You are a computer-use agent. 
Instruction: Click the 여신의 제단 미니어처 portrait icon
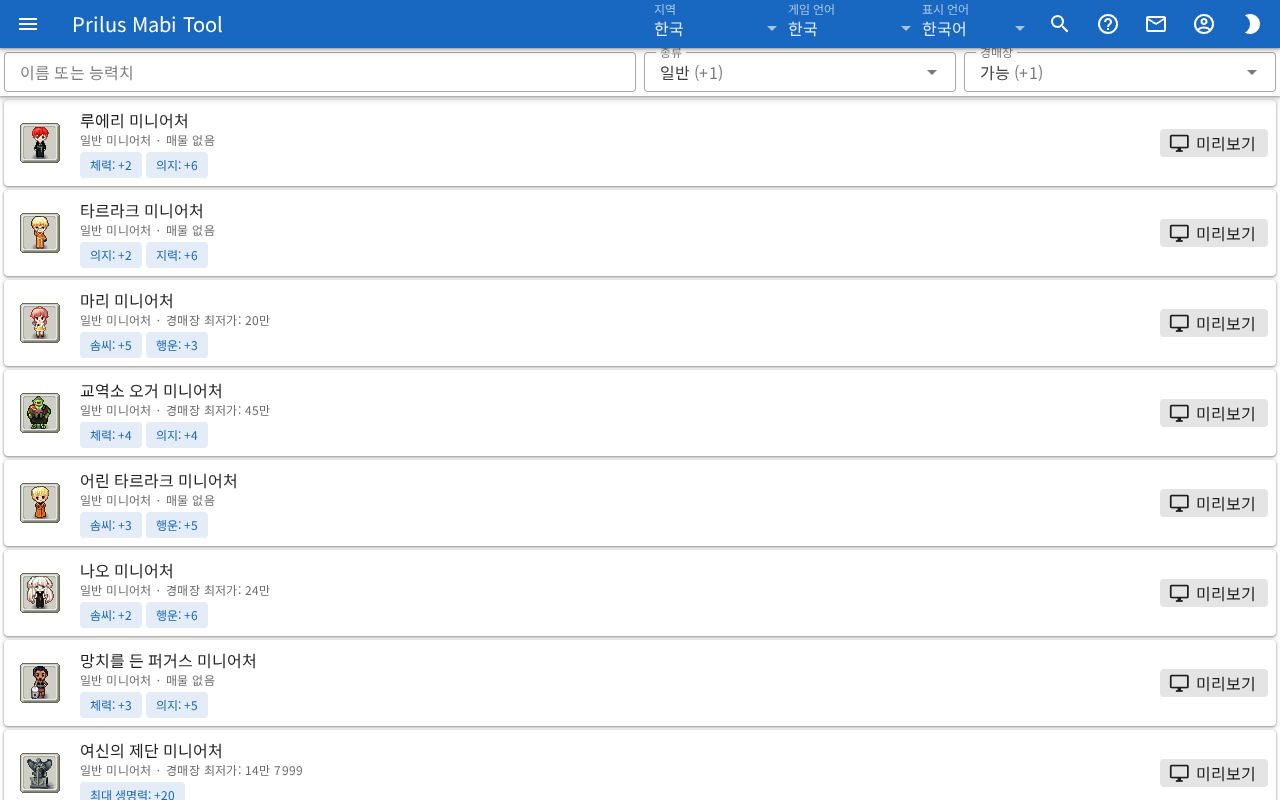pos(40,773)
